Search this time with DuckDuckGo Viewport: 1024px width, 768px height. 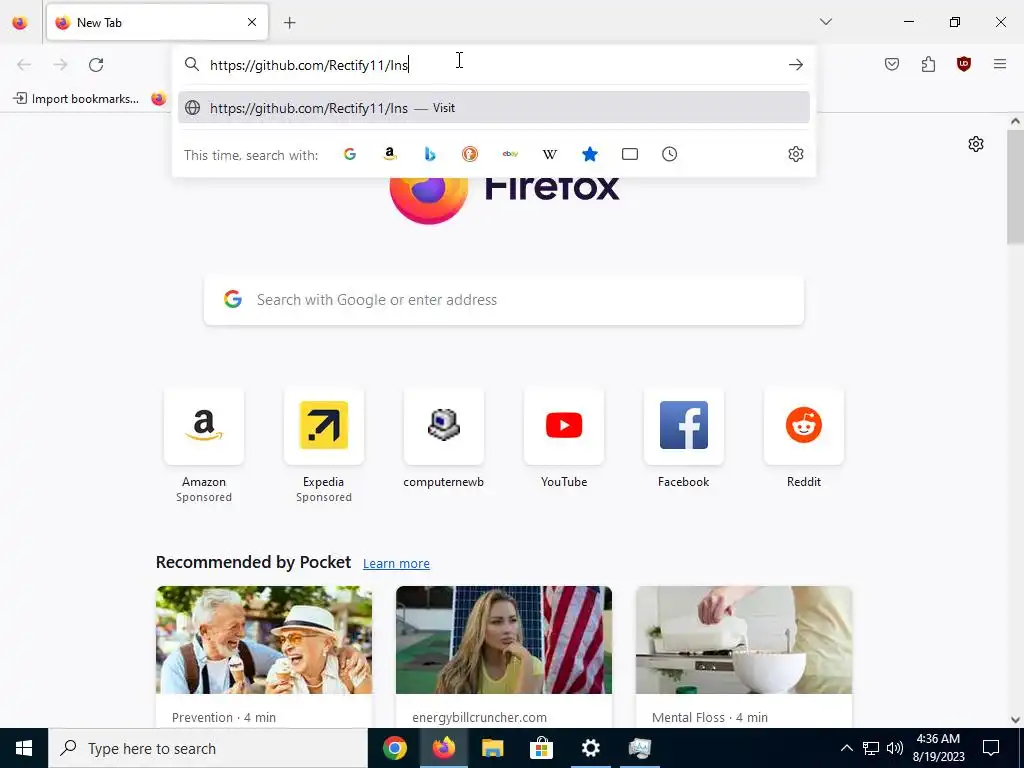click(470, 154)
